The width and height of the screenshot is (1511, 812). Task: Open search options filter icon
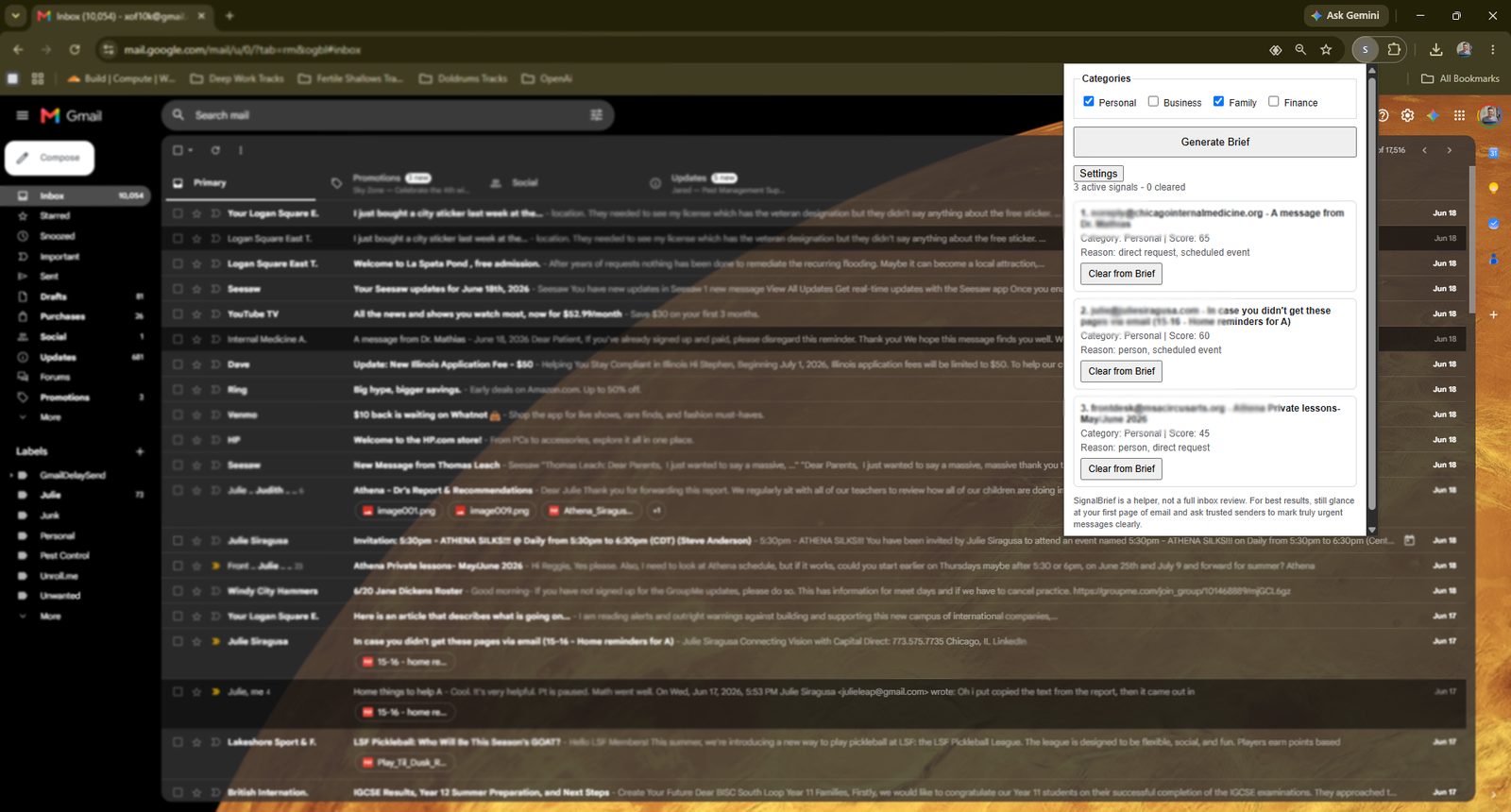[597, 115]
